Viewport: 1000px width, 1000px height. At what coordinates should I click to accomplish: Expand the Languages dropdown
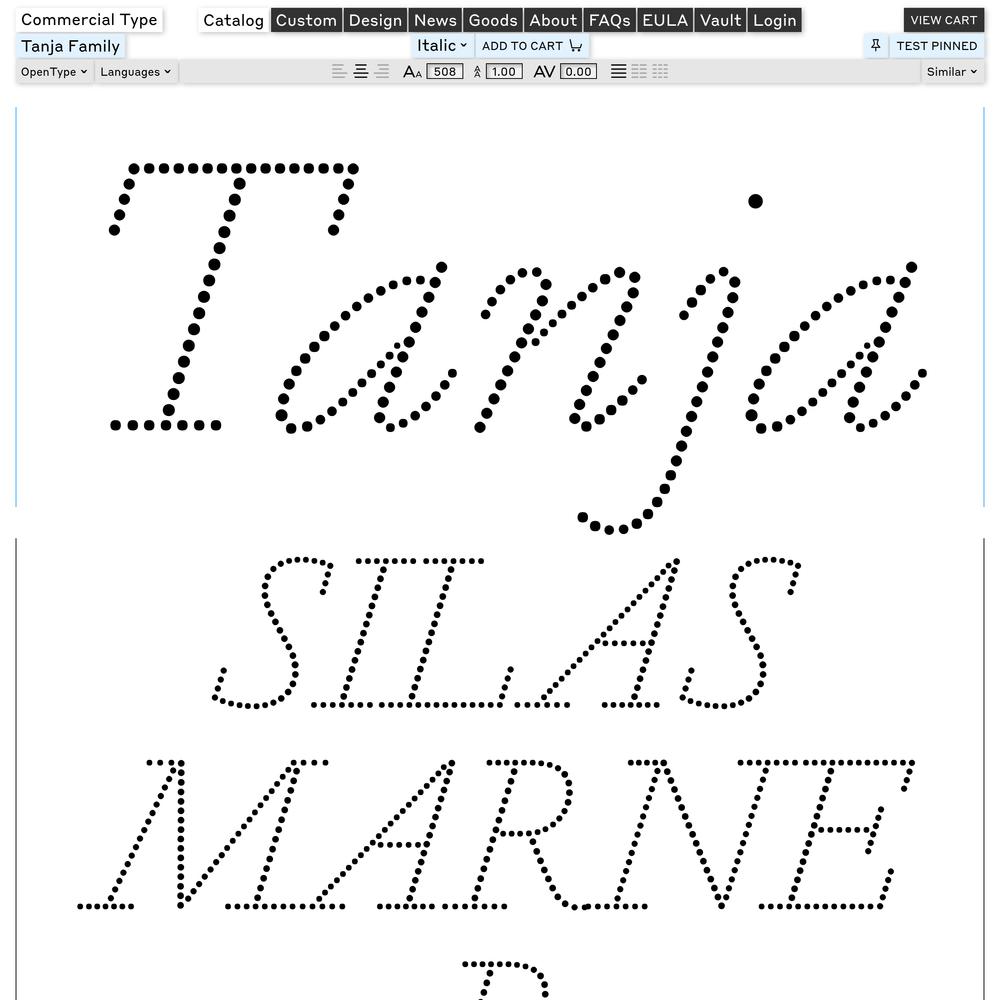click(x=136, y=71)
